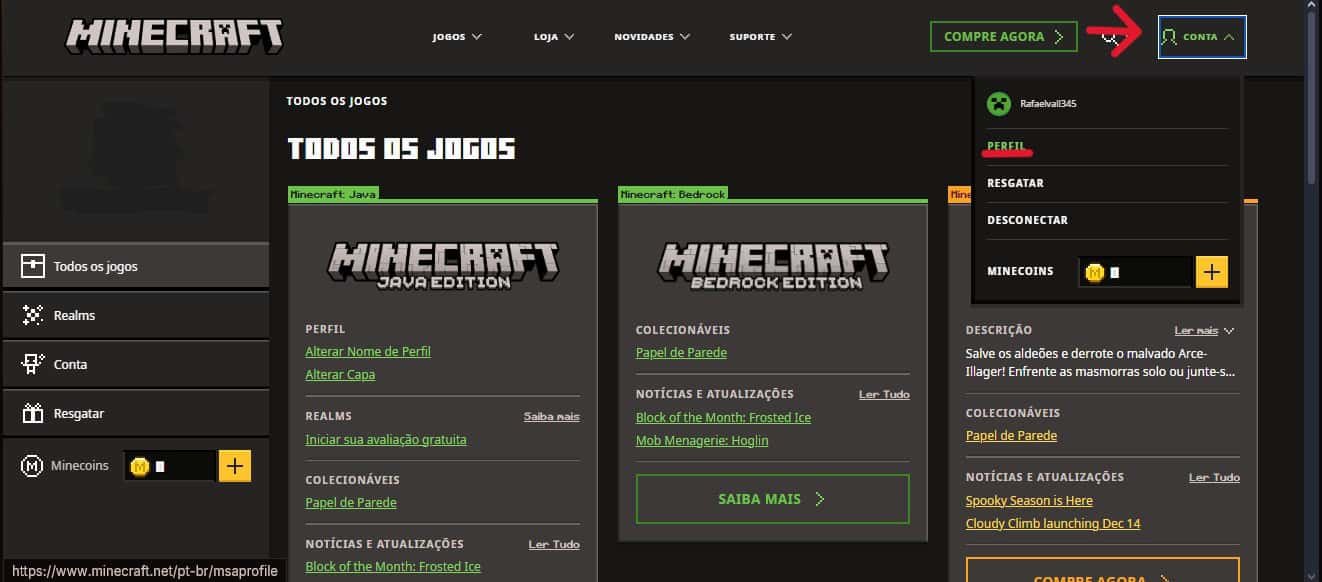Click the coin icon in sidebar Minecoins field

[x=140, y=466]
